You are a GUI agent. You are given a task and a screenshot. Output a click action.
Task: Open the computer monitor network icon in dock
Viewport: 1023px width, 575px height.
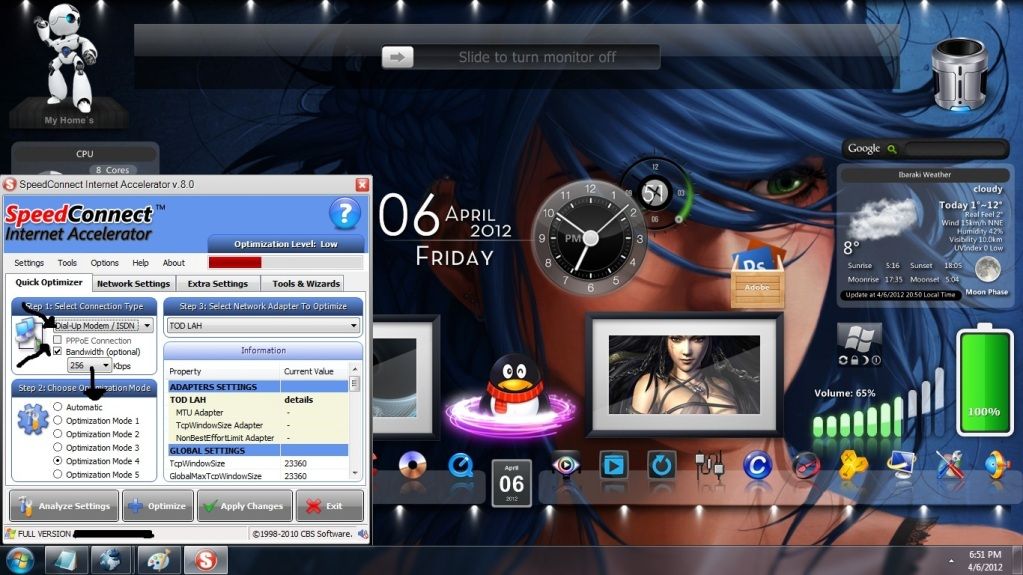(x=902, y=465)
